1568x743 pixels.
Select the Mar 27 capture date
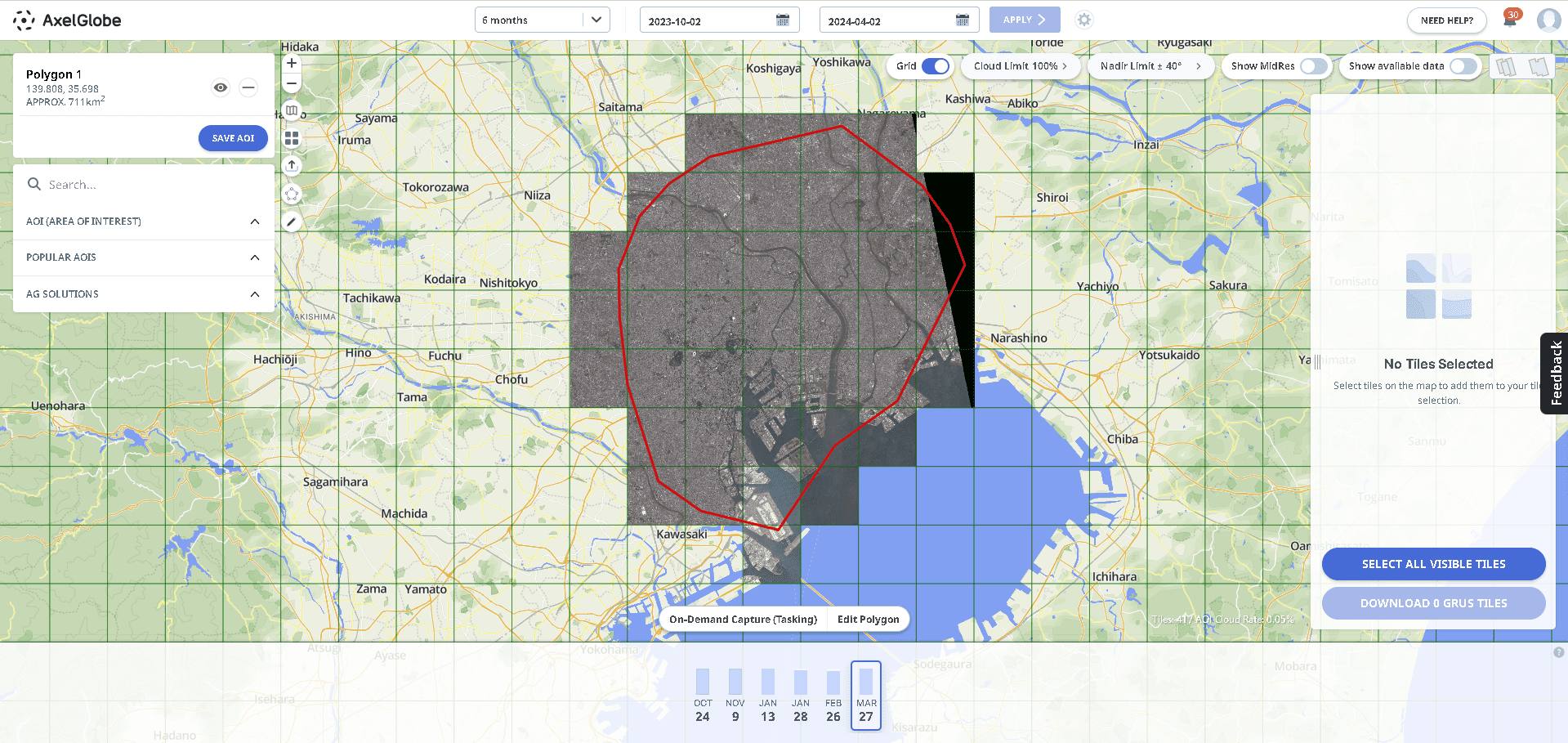point(866,696)
